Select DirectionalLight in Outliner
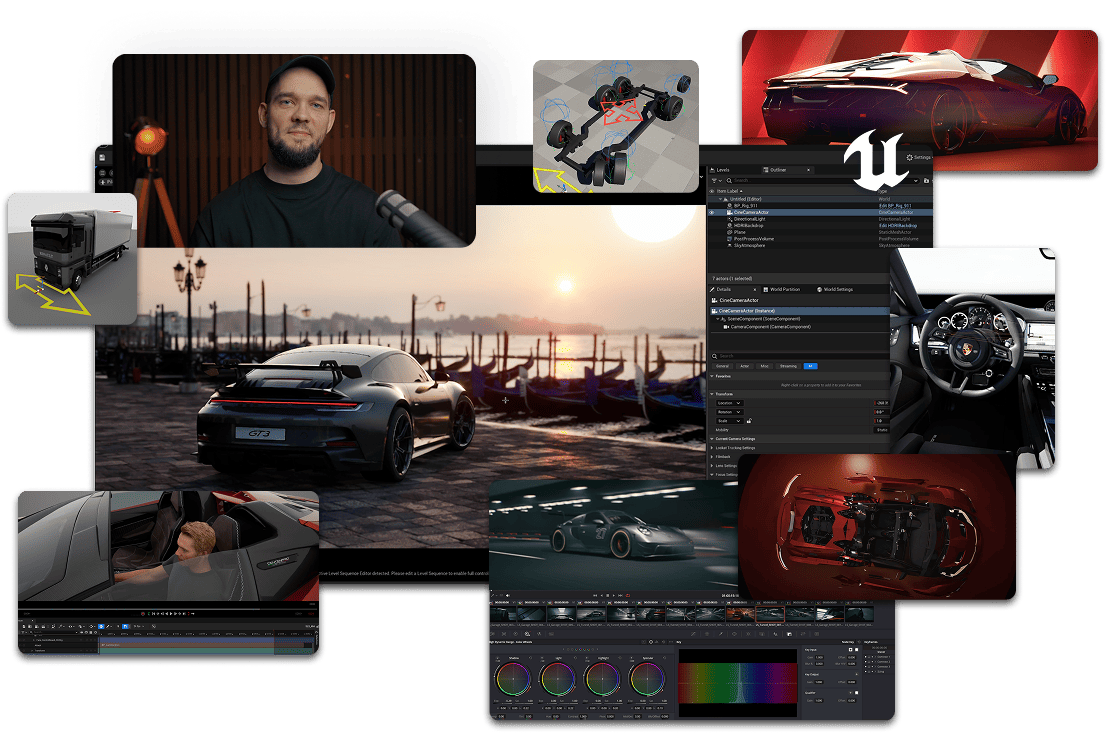 (750, 219)
